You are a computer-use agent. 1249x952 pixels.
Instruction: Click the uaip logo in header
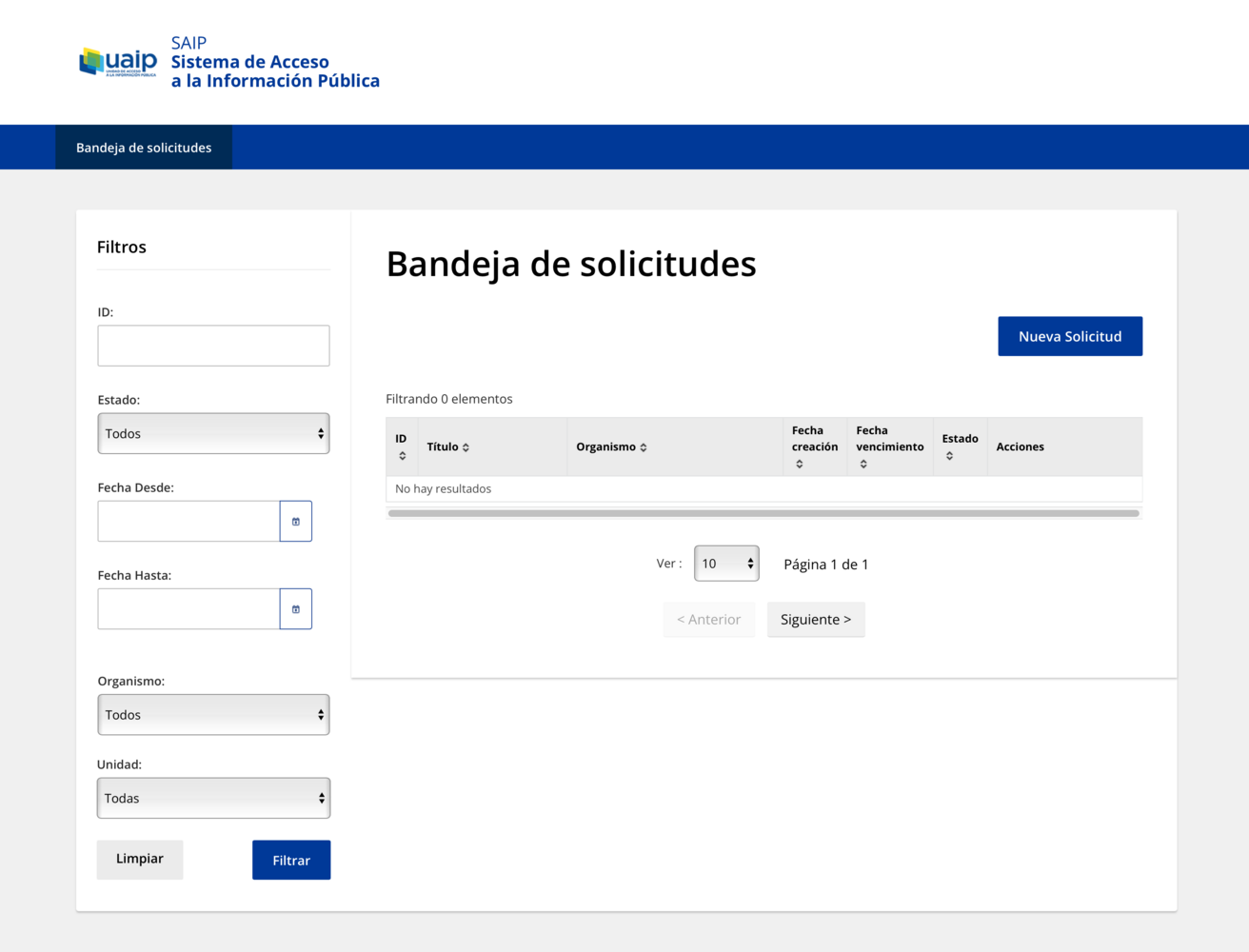[x=118, y=62]
